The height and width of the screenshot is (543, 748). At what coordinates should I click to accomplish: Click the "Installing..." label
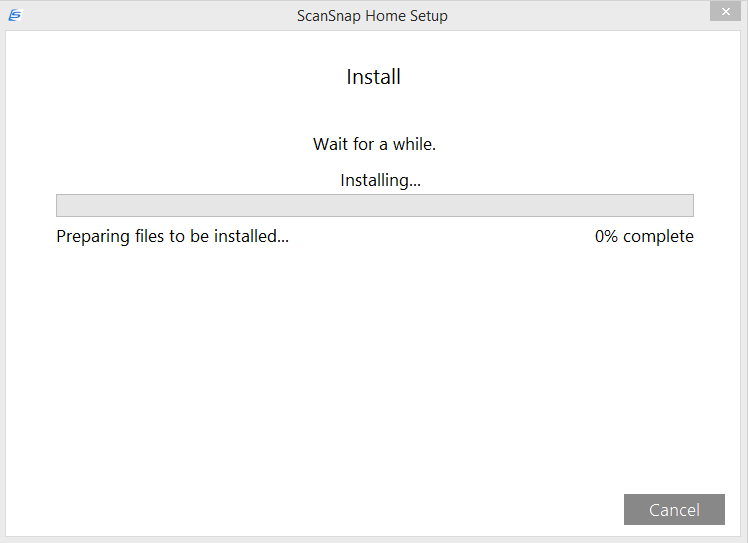coord(380,181)
